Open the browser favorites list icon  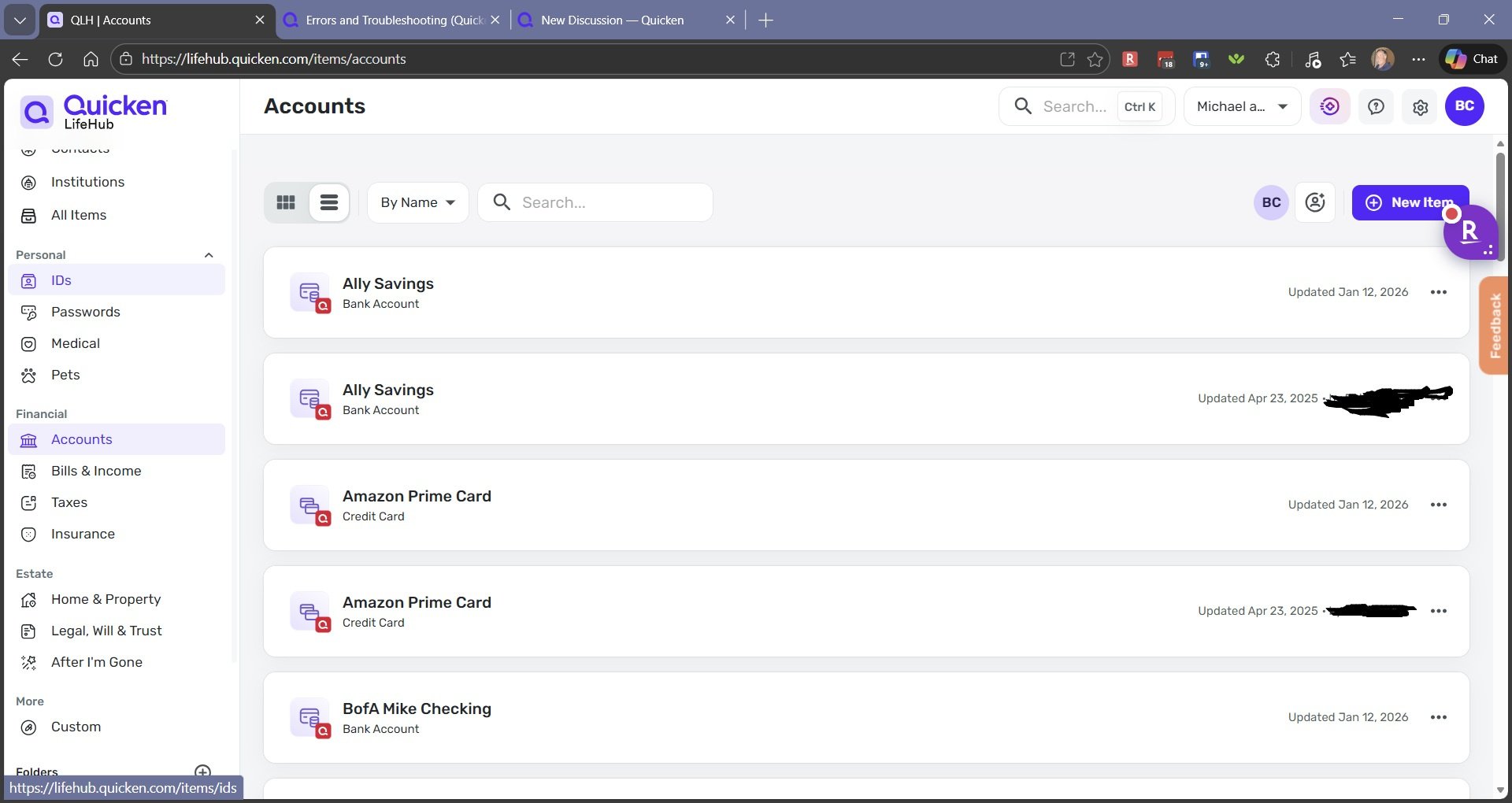point(1347,59)
